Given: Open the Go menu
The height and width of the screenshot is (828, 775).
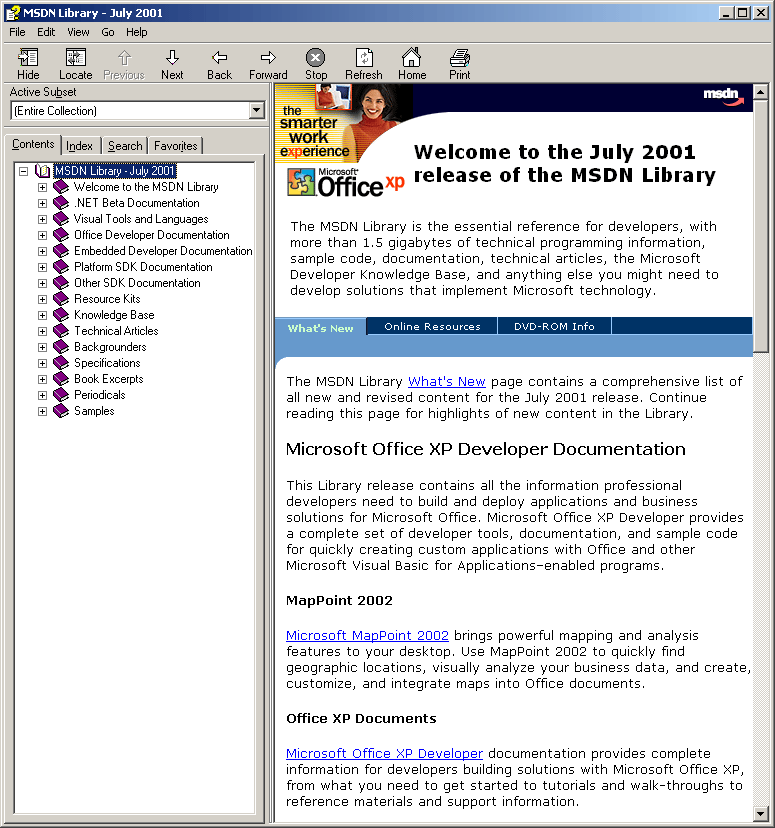Looking at the screenshot, I should click(x=108, y=32).
